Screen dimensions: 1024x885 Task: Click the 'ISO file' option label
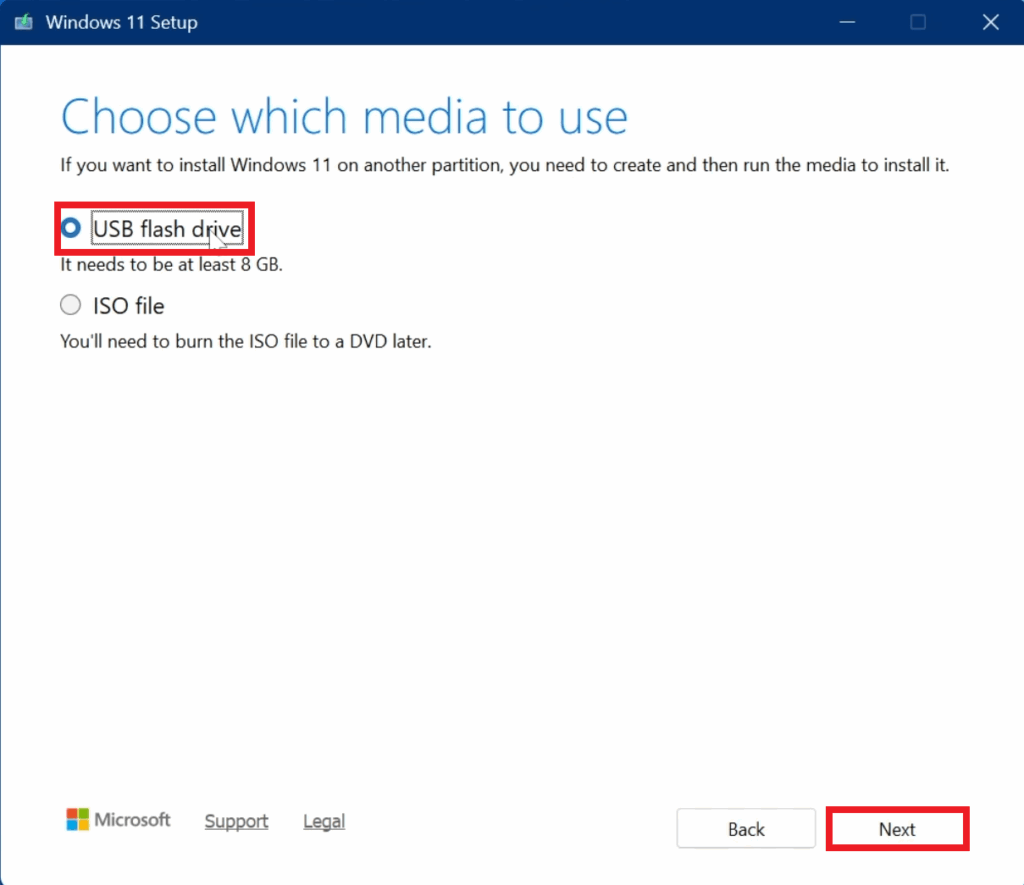pyautogui.click(x=128, y=305)
